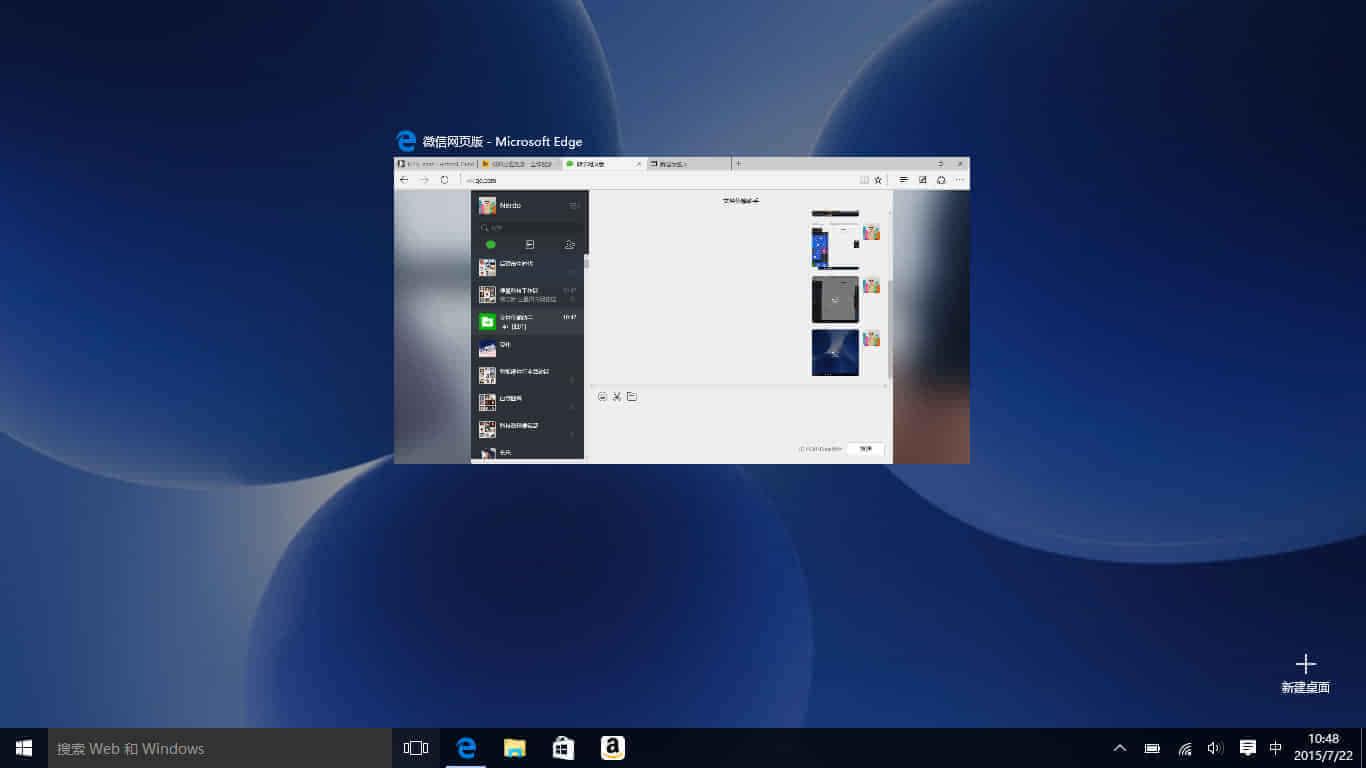
Task: Open the clock and calendar flyout
Action: point(1323,748)
